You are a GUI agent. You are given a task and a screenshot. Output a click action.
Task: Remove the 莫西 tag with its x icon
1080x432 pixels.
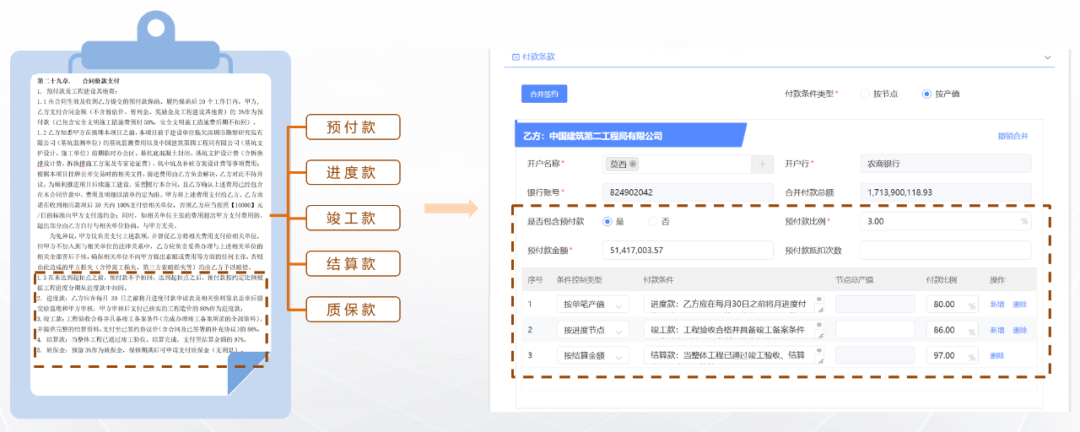[x=633, y=164]
